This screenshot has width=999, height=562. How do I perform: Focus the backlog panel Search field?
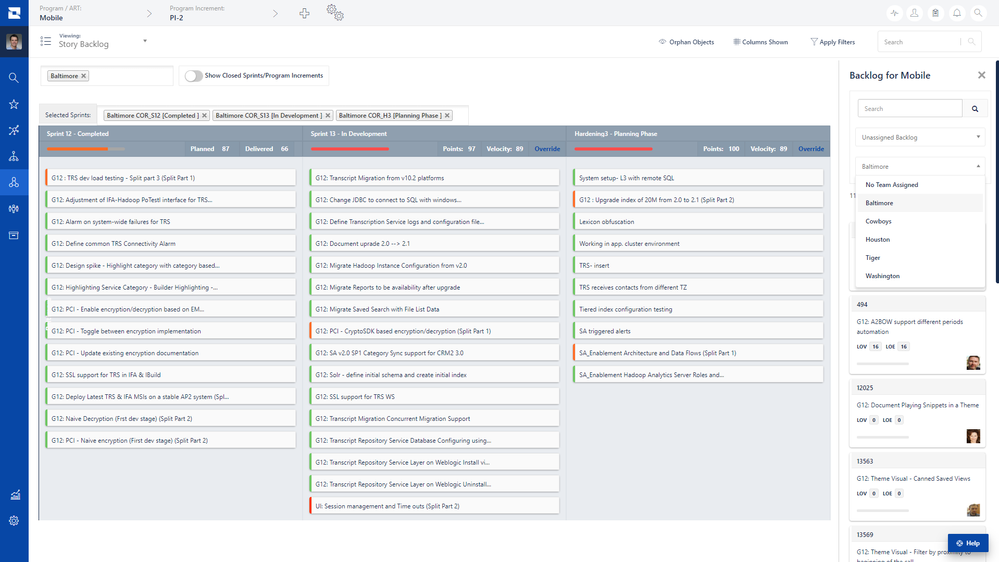tap(910, 109)
